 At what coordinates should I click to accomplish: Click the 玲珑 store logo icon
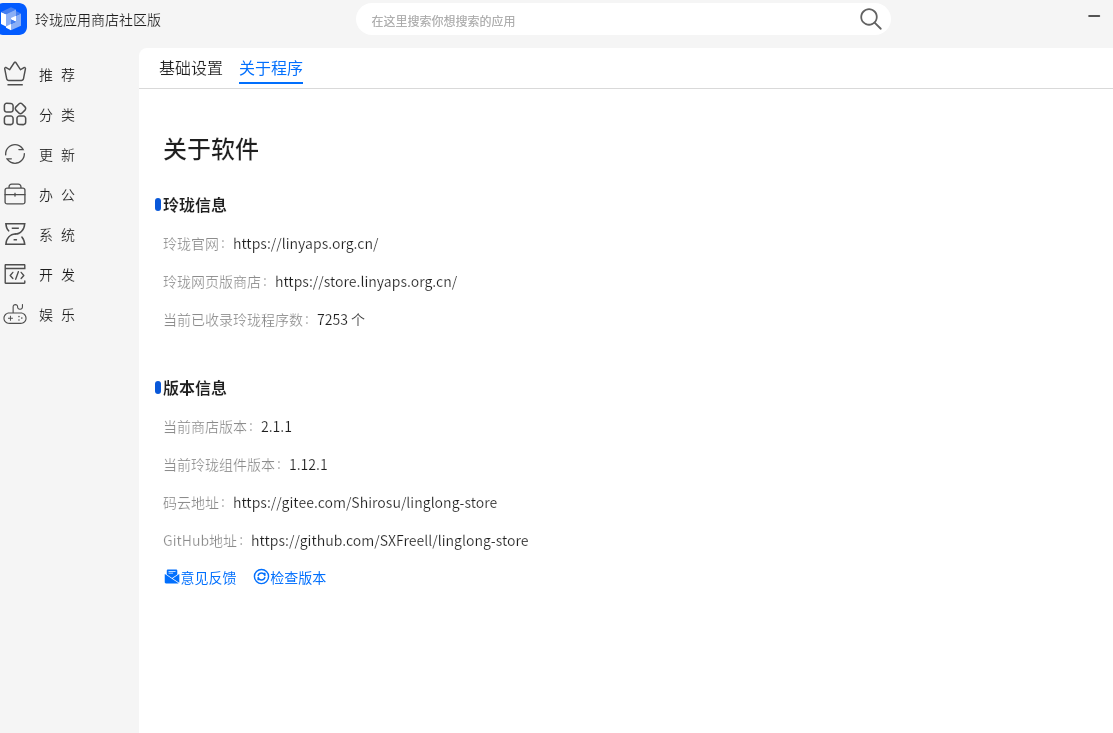pyautogui.click(x=13, y=19)
